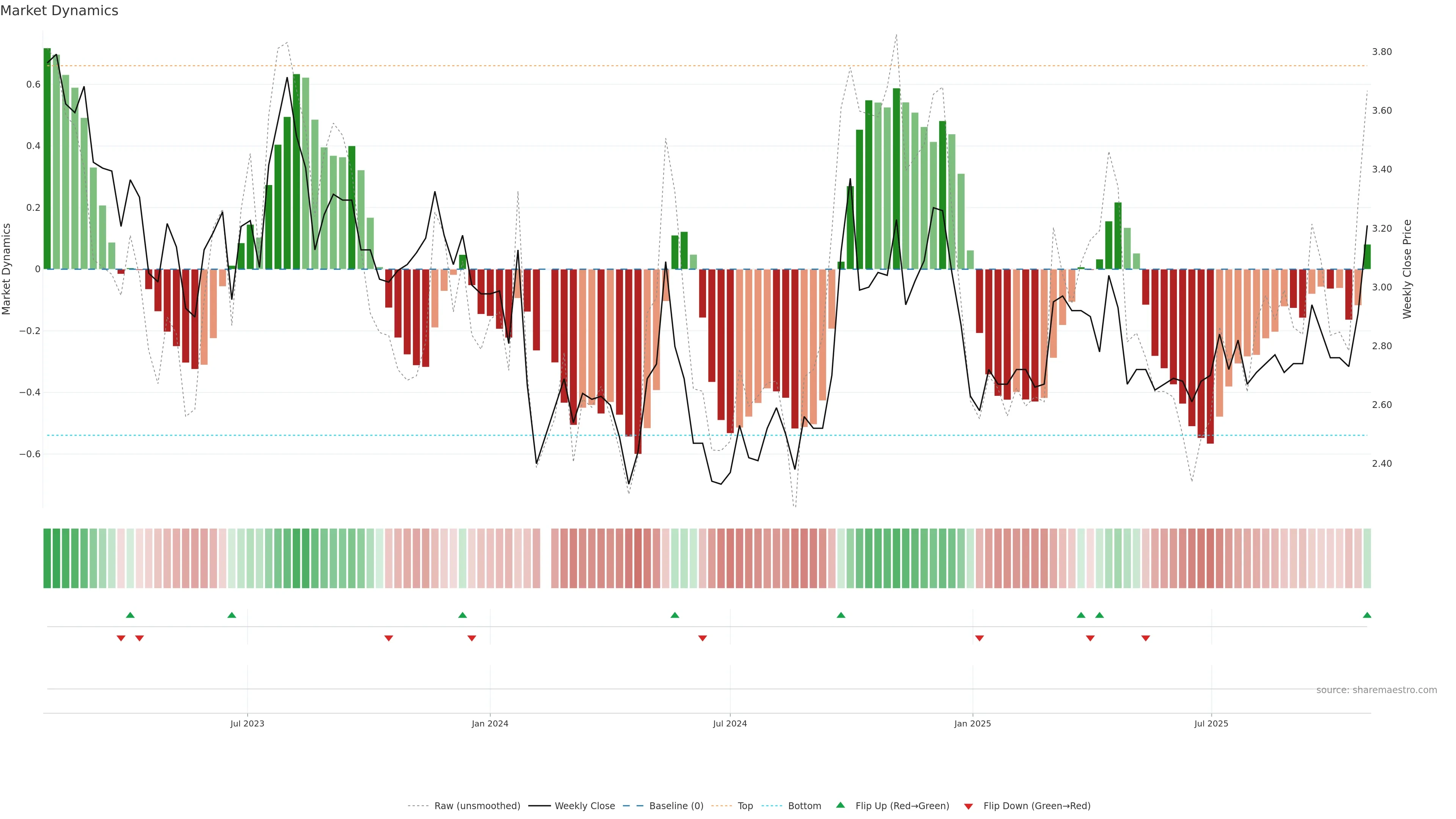Click the green Flip Up legend triangle
This screenshot has height=819, width=1456.
point(841,805)
